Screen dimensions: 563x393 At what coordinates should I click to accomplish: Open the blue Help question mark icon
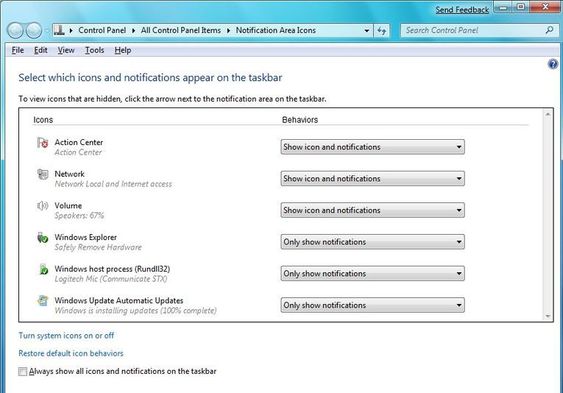pos(553,64)
